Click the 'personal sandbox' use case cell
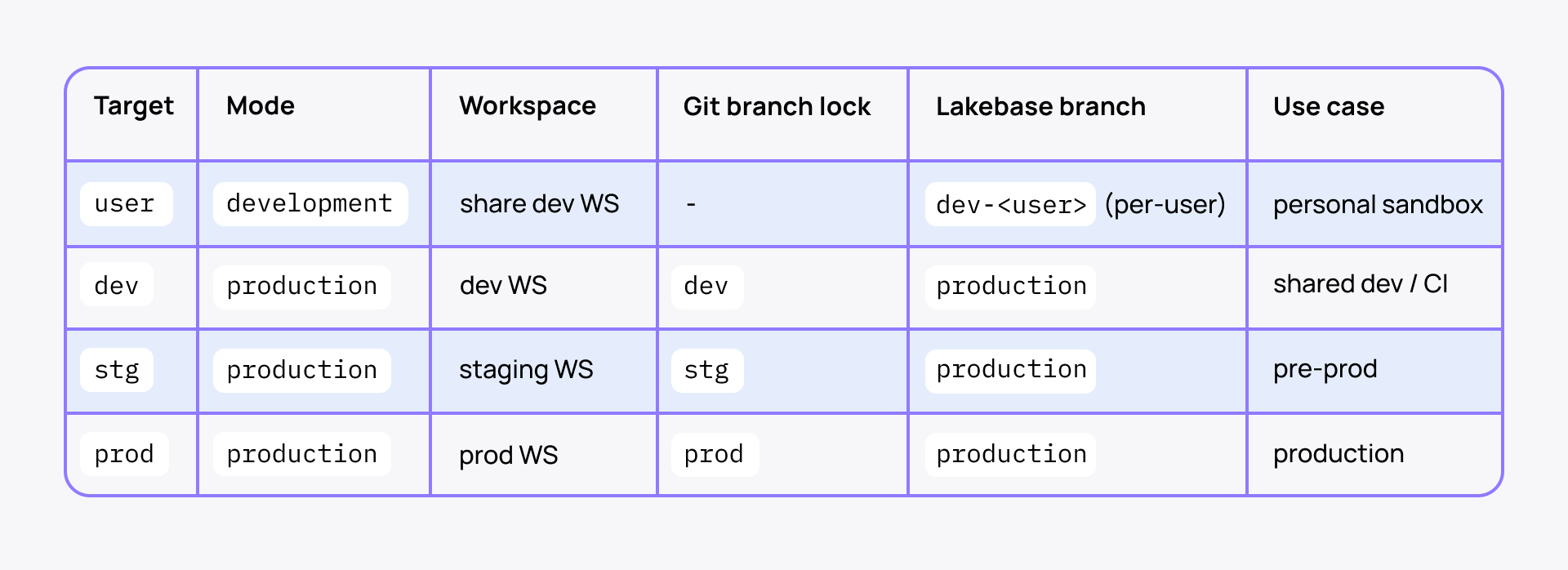 pos(1378,204)
